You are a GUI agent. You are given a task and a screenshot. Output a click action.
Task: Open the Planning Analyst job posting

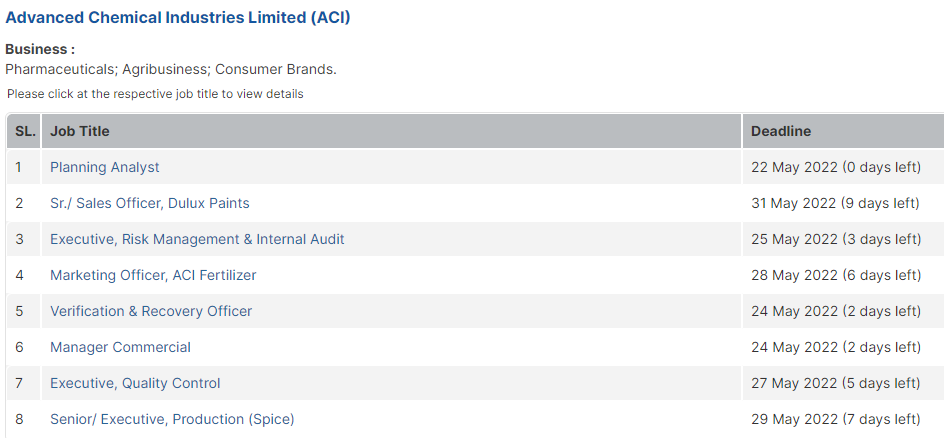click(x=105, y=167)
